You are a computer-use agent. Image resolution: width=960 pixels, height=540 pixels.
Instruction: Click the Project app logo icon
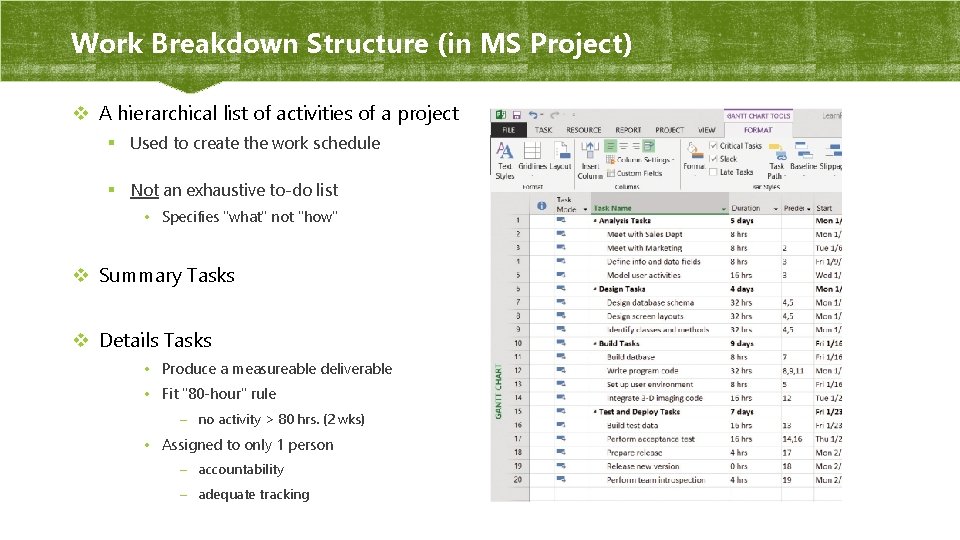pos(501,115)
